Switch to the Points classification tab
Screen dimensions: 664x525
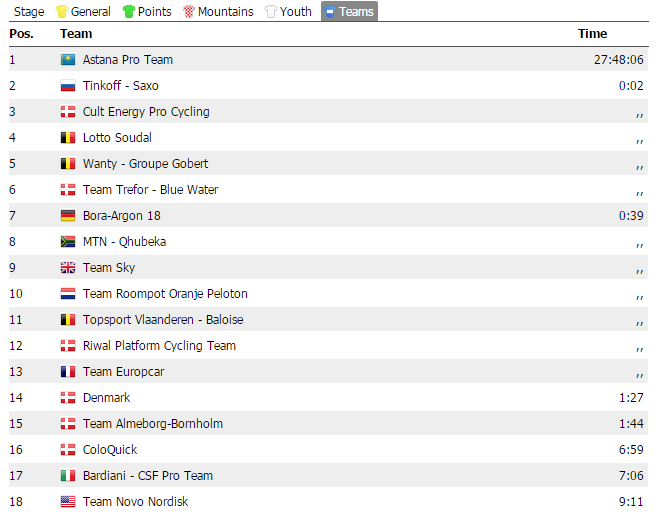[x=147, y=11]
